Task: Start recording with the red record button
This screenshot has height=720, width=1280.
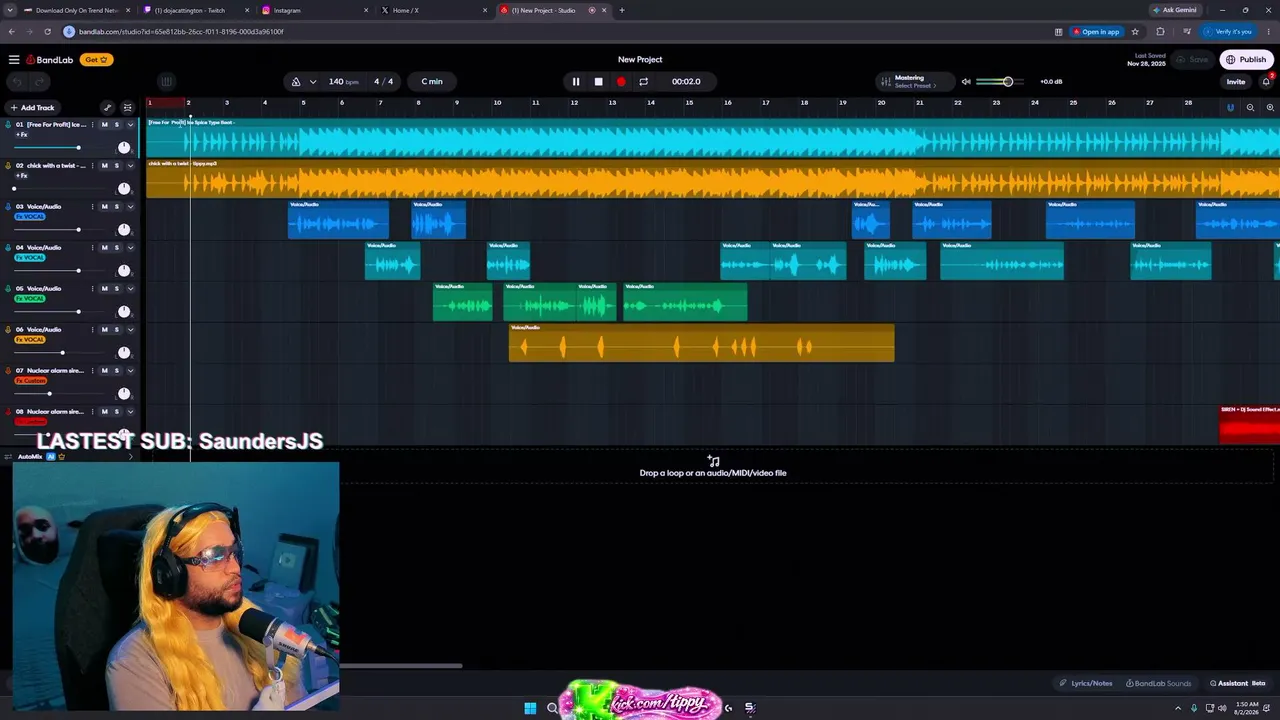Action: [621, 82]
